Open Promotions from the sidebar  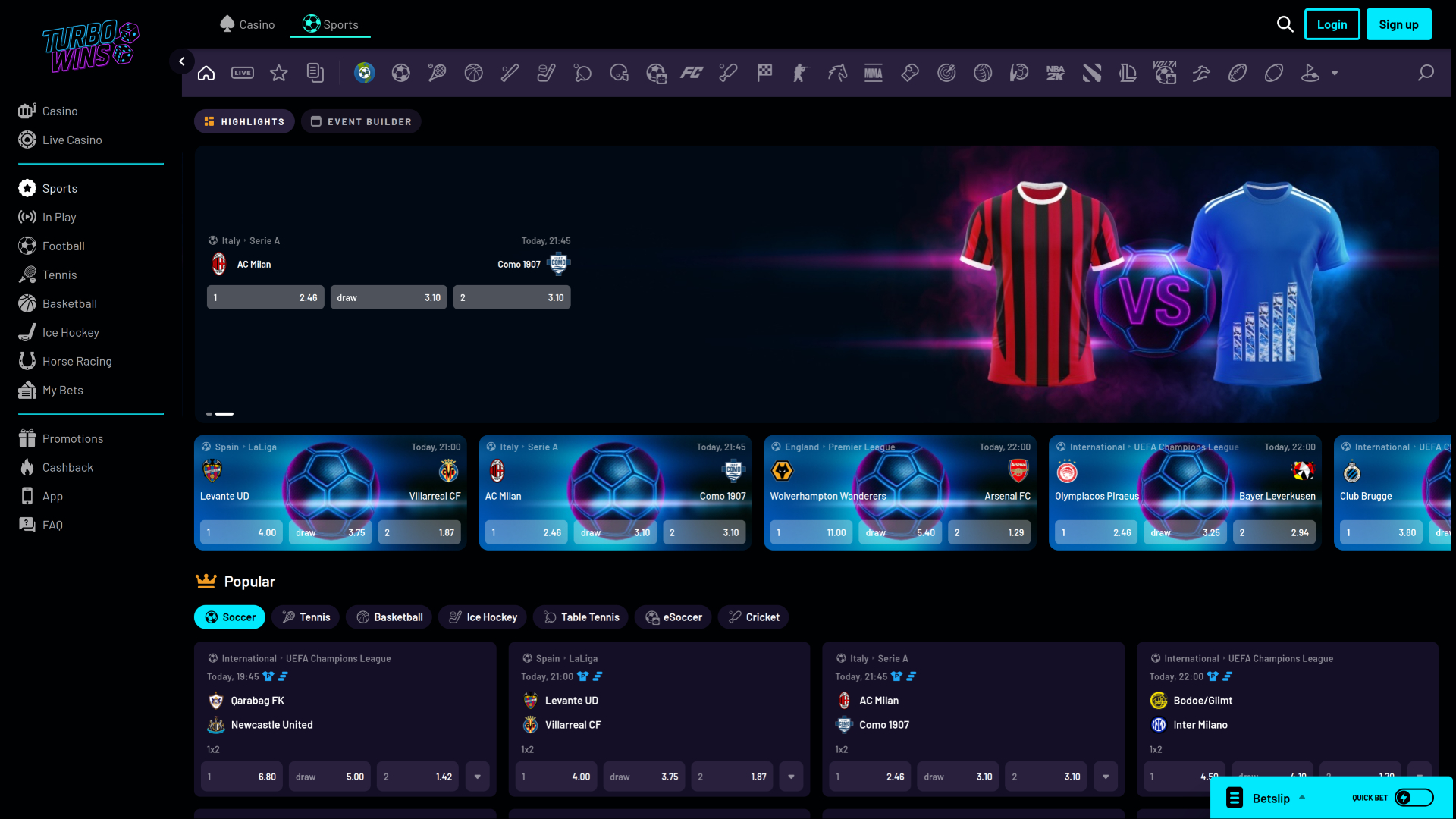coord(73,438)
